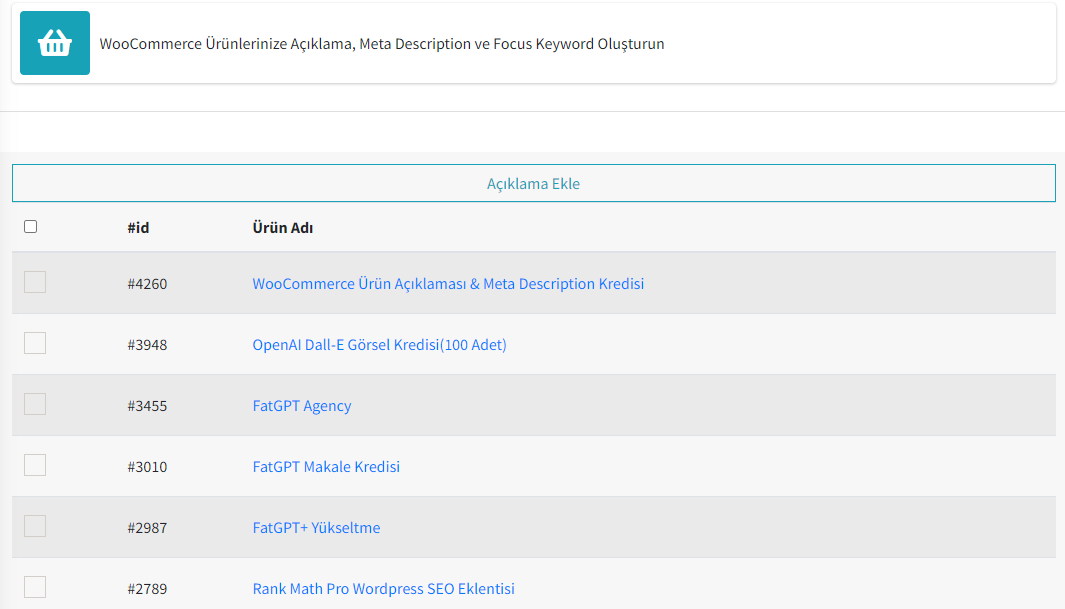The height and width of the screenshot is (609, 1065).
Task: Select the checkbox for product #3010
Action: [x=35, y=465]
